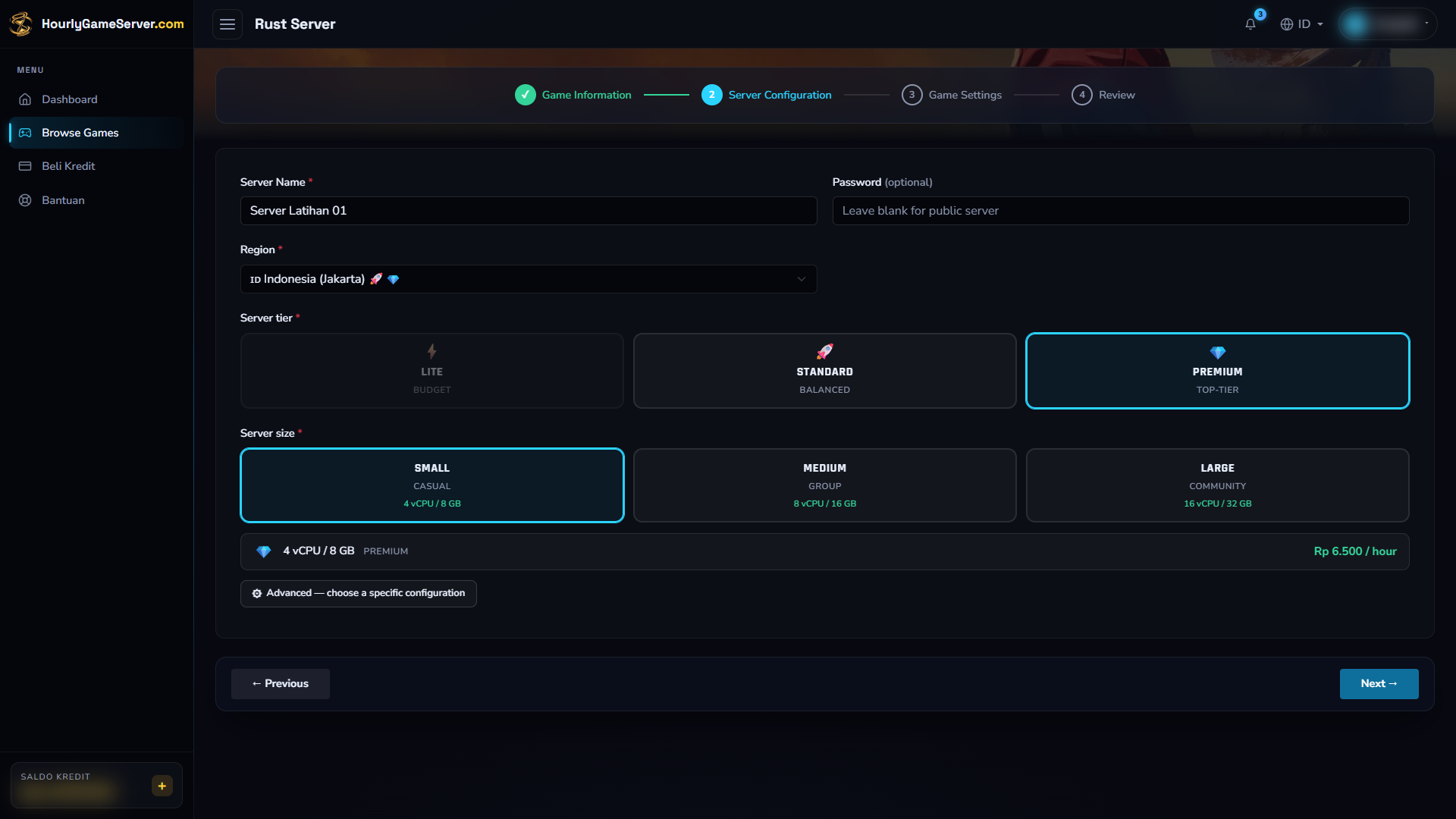The width and height of the screenshot is (1456, 819).
Task: Click the globe language icon
Action: pyautogui.click(x=1286, y=24)
